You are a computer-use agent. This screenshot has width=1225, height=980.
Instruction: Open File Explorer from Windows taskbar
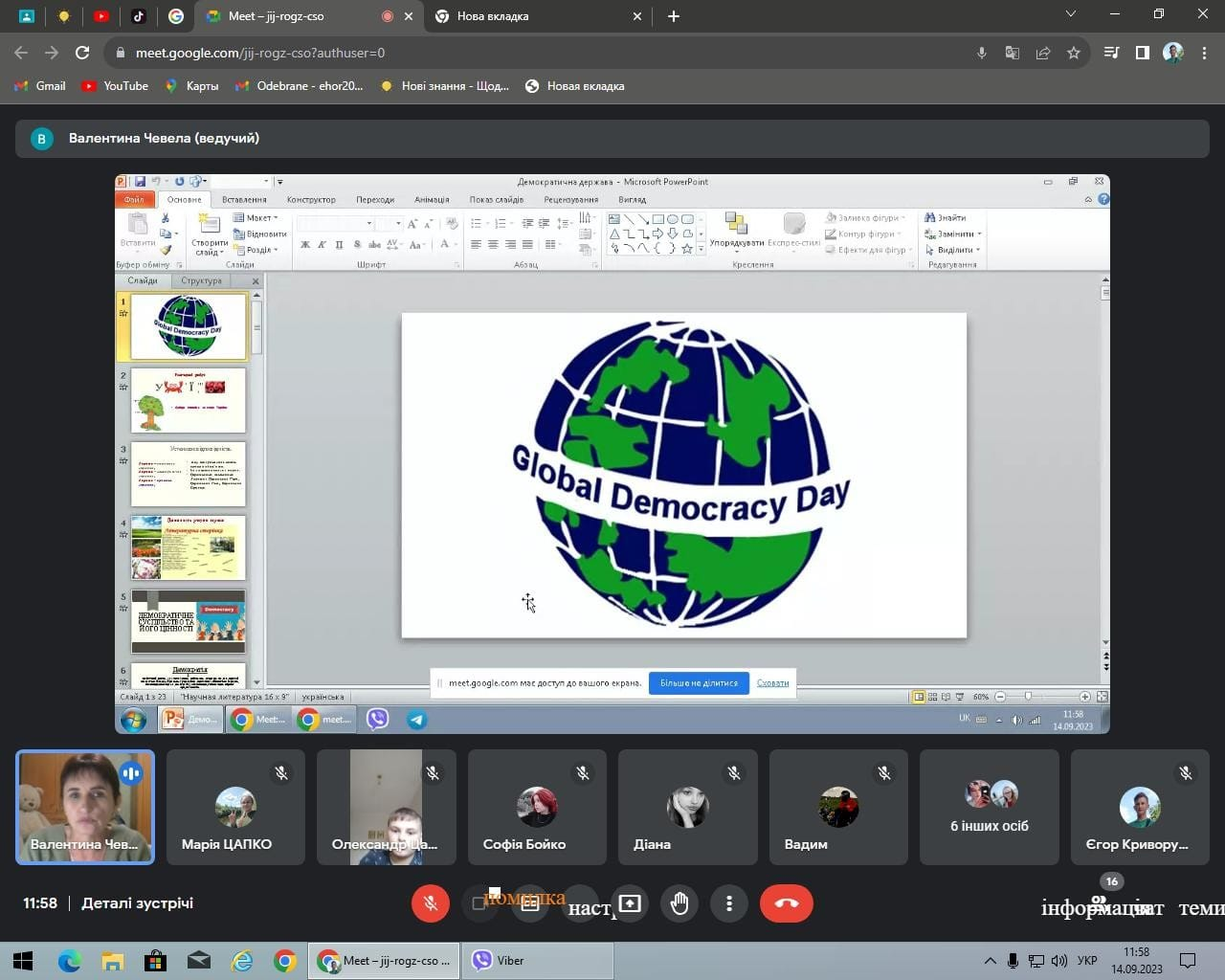pyautogui.click(x=112, y=960)
